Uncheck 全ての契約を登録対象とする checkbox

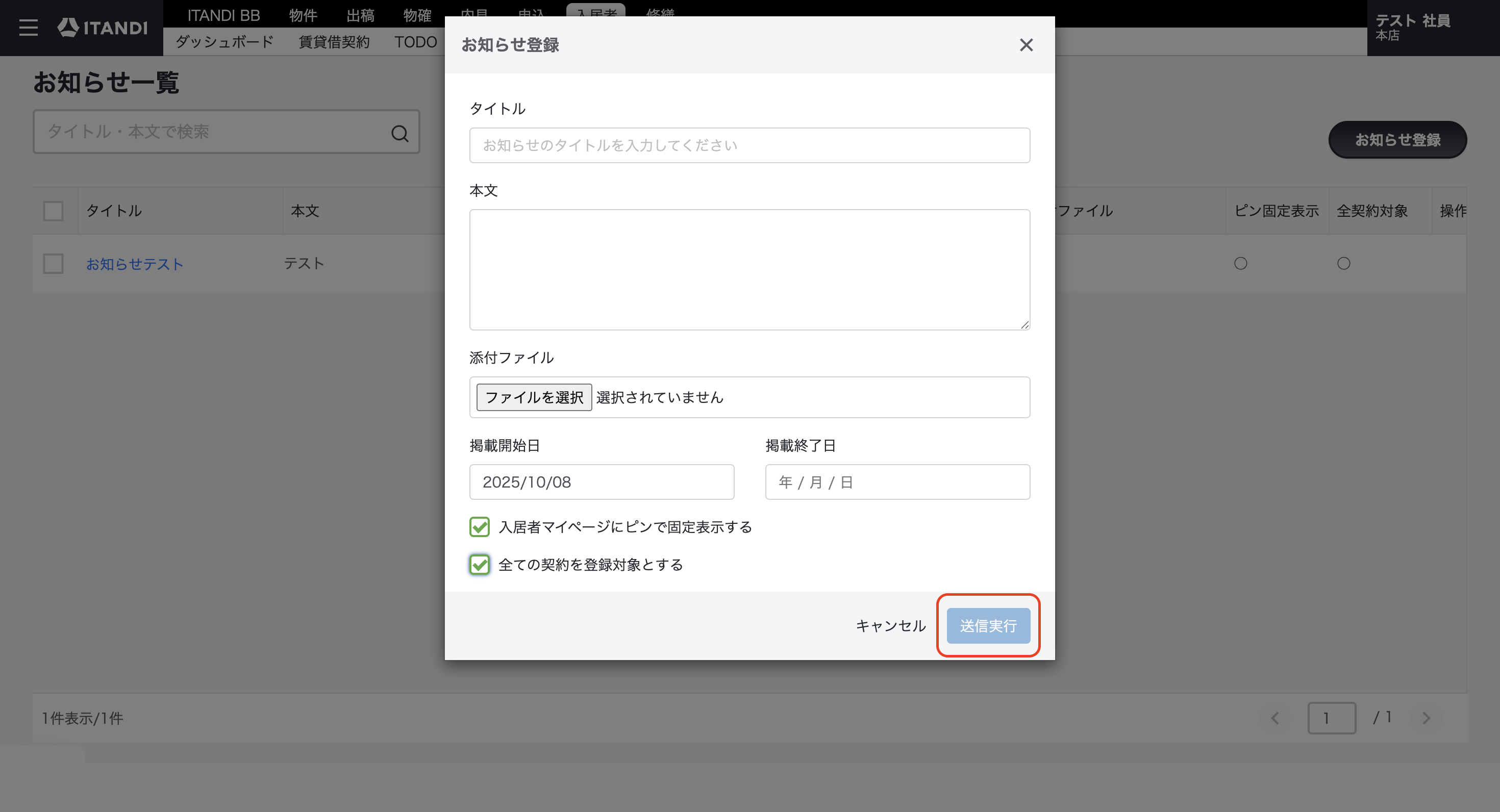tap(479, 564)
